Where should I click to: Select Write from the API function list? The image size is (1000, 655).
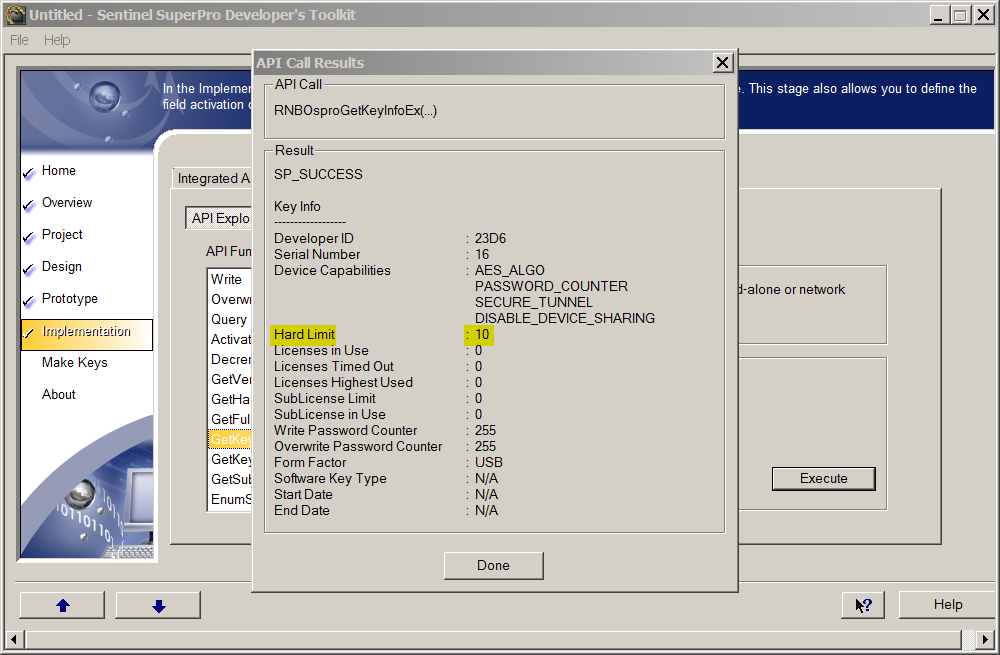tap(227, 279)
